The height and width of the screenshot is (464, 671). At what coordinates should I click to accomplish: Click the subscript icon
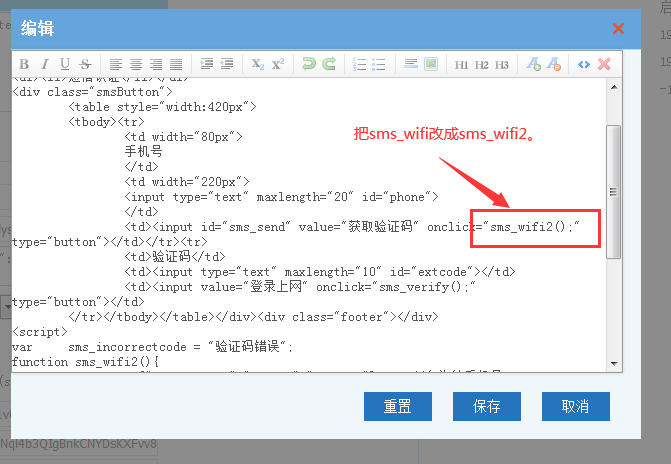pos(258,64)
